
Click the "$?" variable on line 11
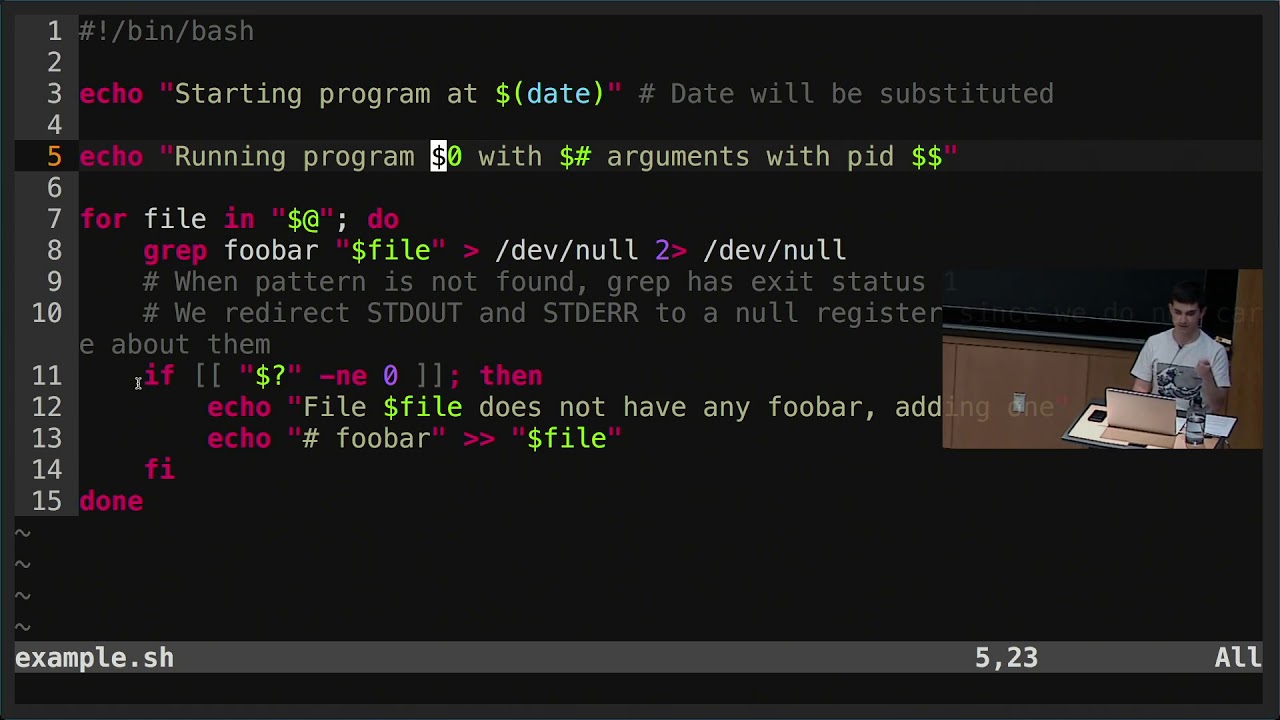point(271,376)
